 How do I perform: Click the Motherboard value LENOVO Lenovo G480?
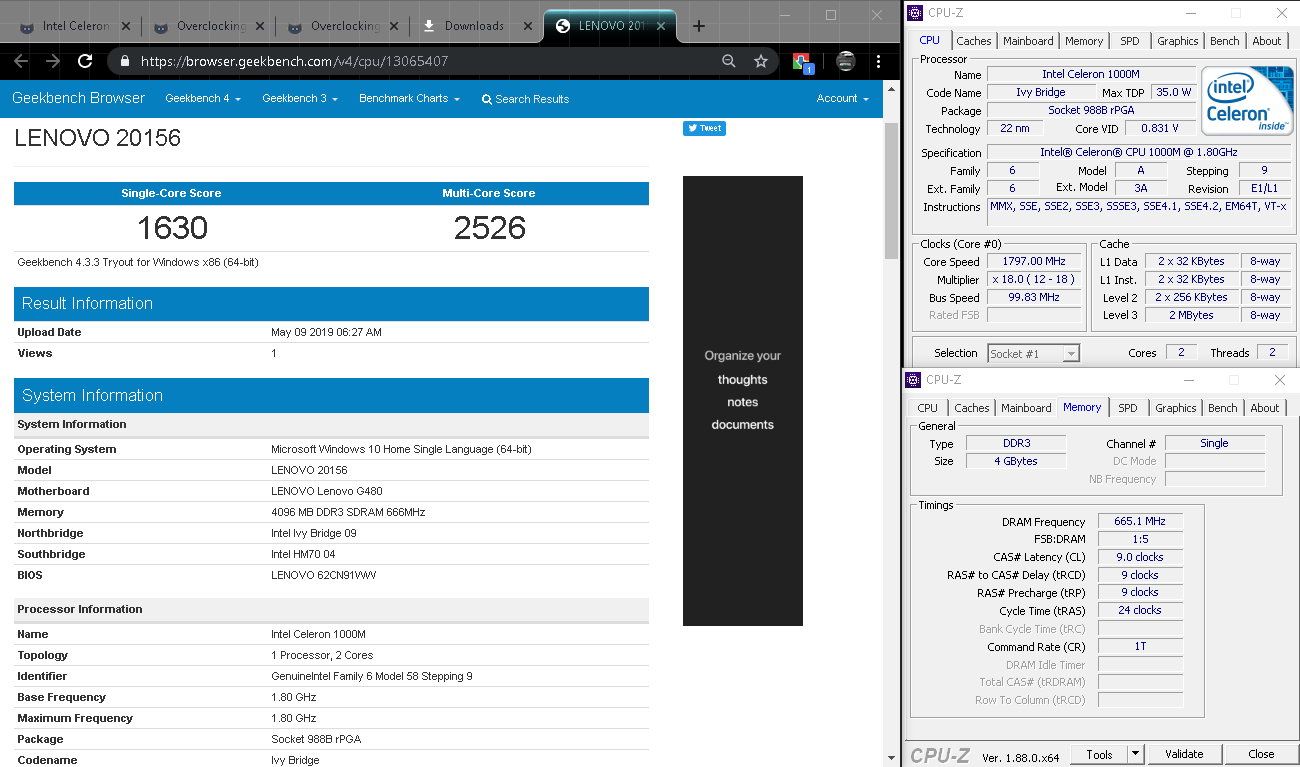tap(326, 491)
